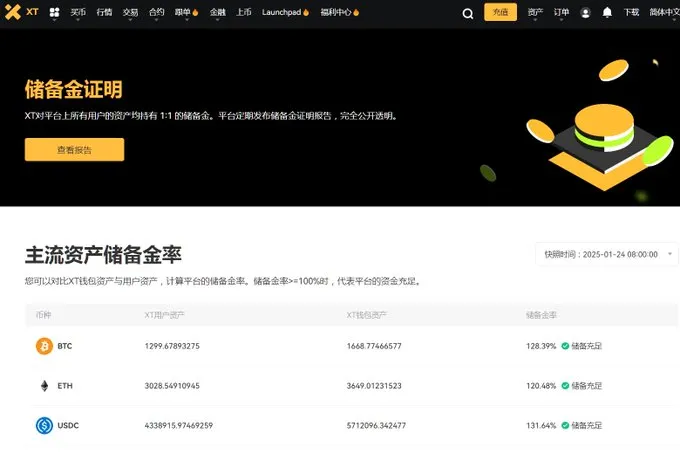Click the 储备金率 column header
This screenshot has width=680, height=454.
point(541,315)
